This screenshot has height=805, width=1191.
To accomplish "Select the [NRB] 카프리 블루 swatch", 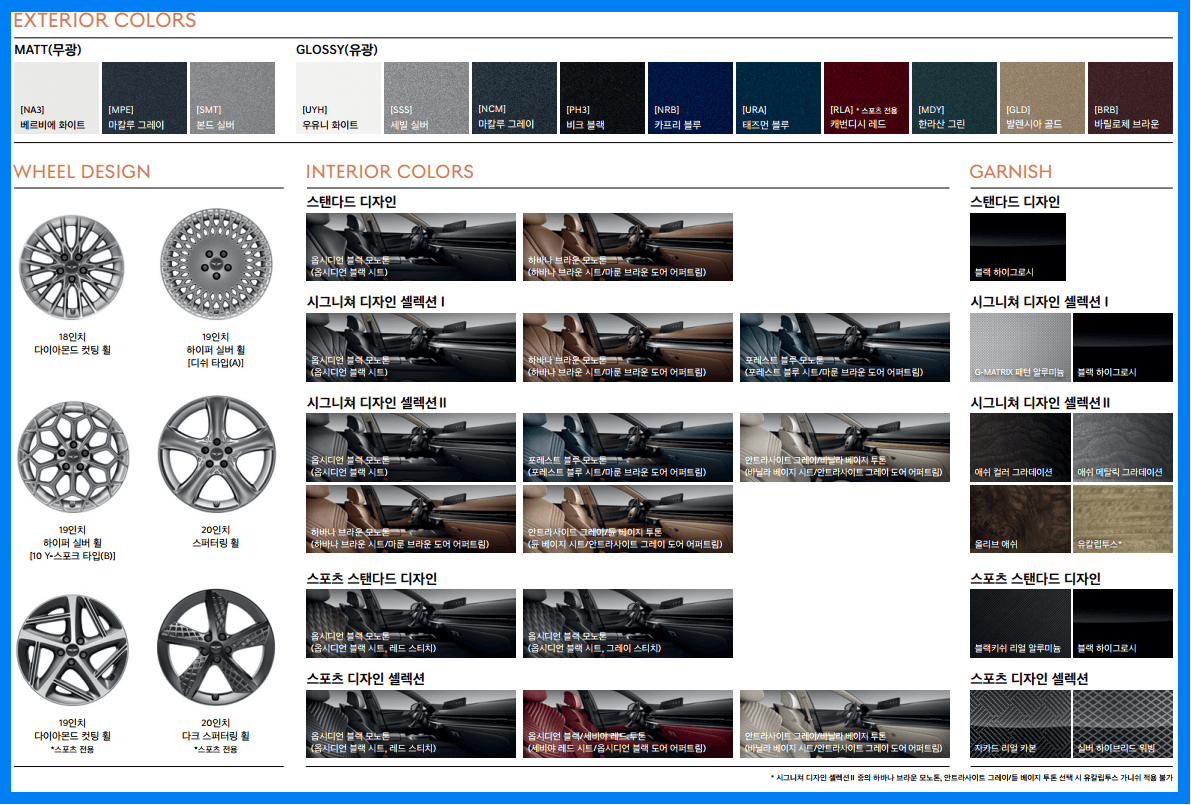I will point(690,98).
